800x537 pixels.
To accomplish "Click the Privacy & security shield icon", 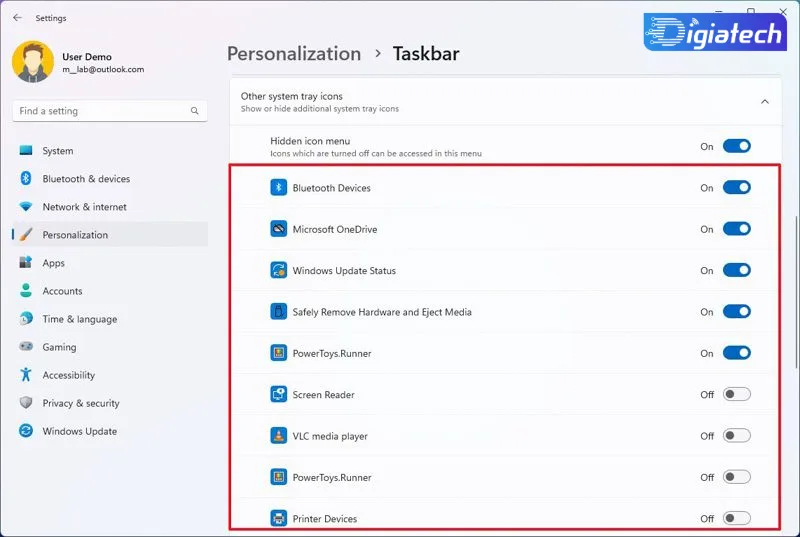I will point(26,403).
